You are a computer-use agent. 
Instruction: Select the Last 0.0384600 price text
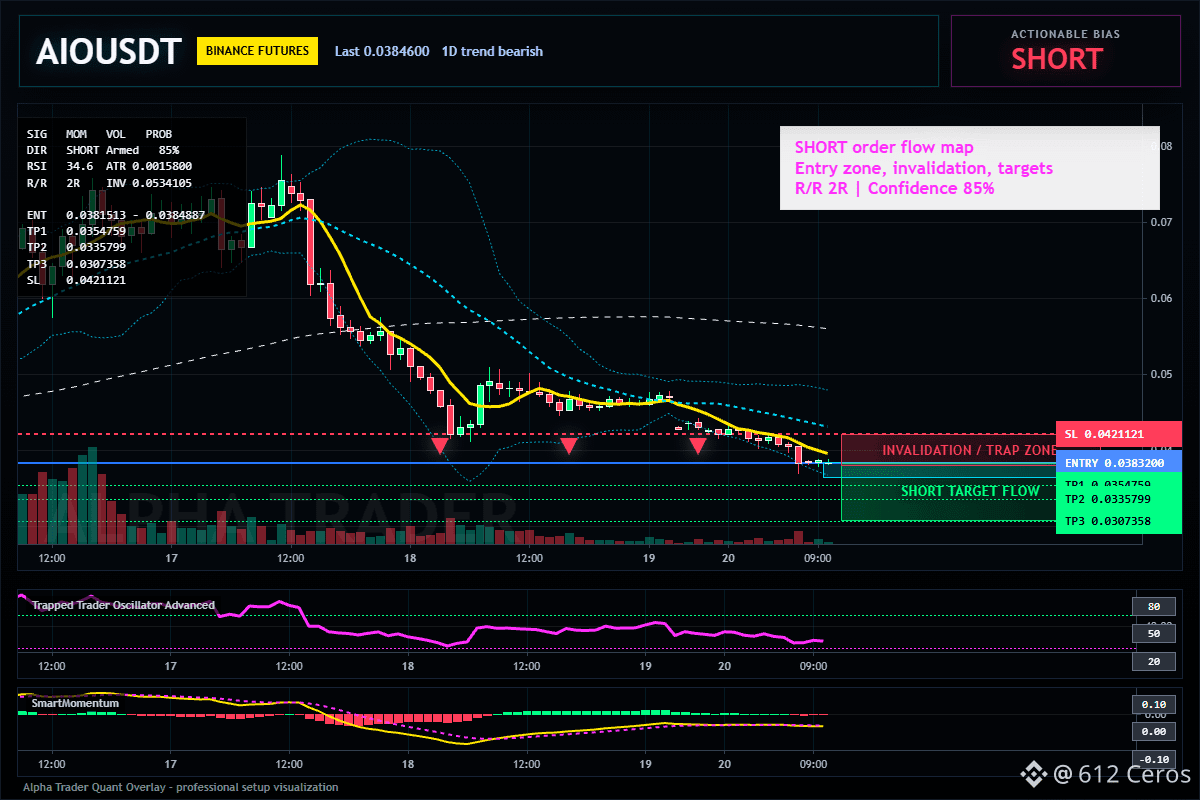point(382,51)
